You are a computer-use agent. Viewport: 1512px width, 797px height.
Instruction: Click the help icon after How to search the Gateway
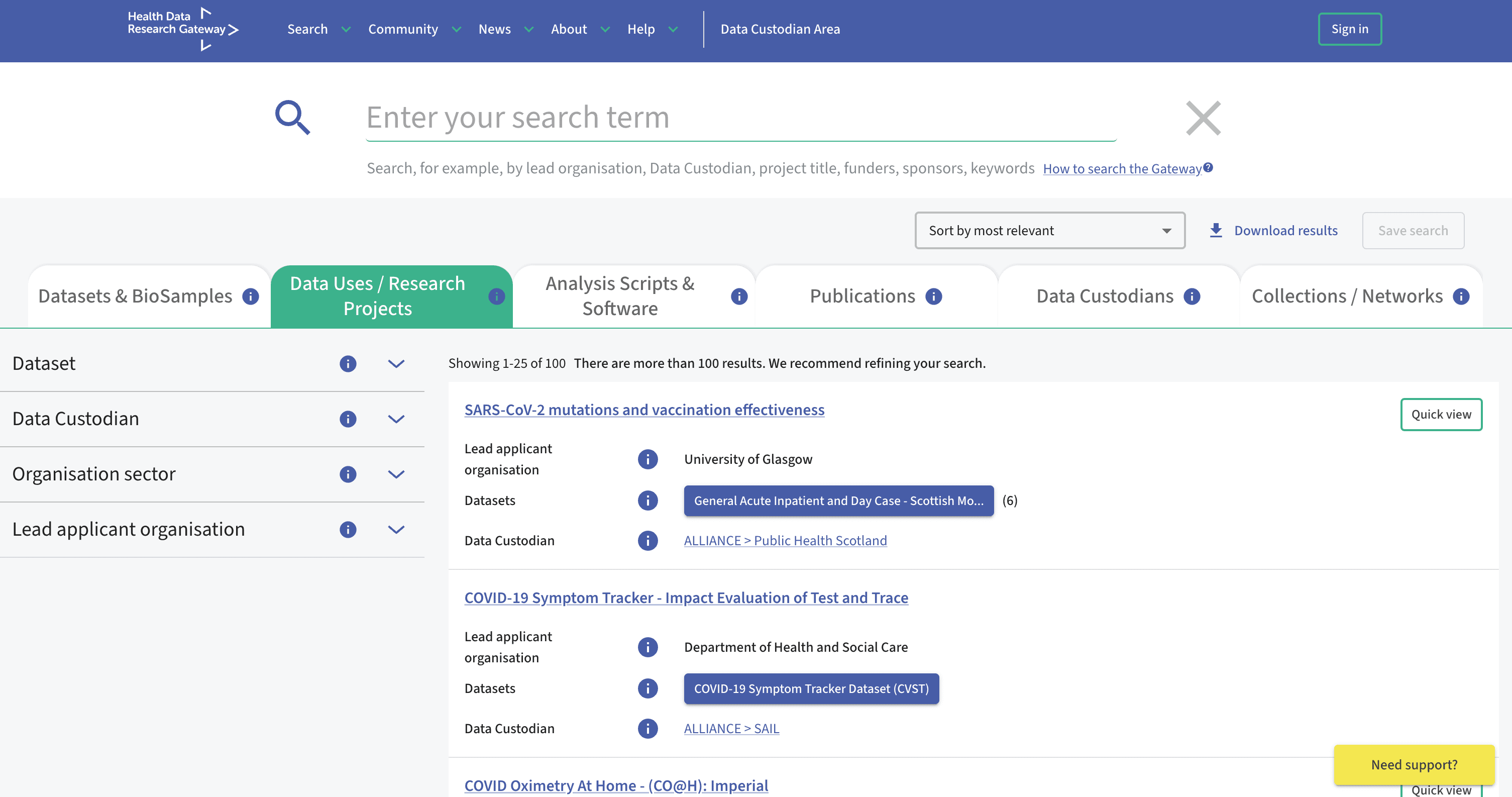click(x=1208, y=167)
